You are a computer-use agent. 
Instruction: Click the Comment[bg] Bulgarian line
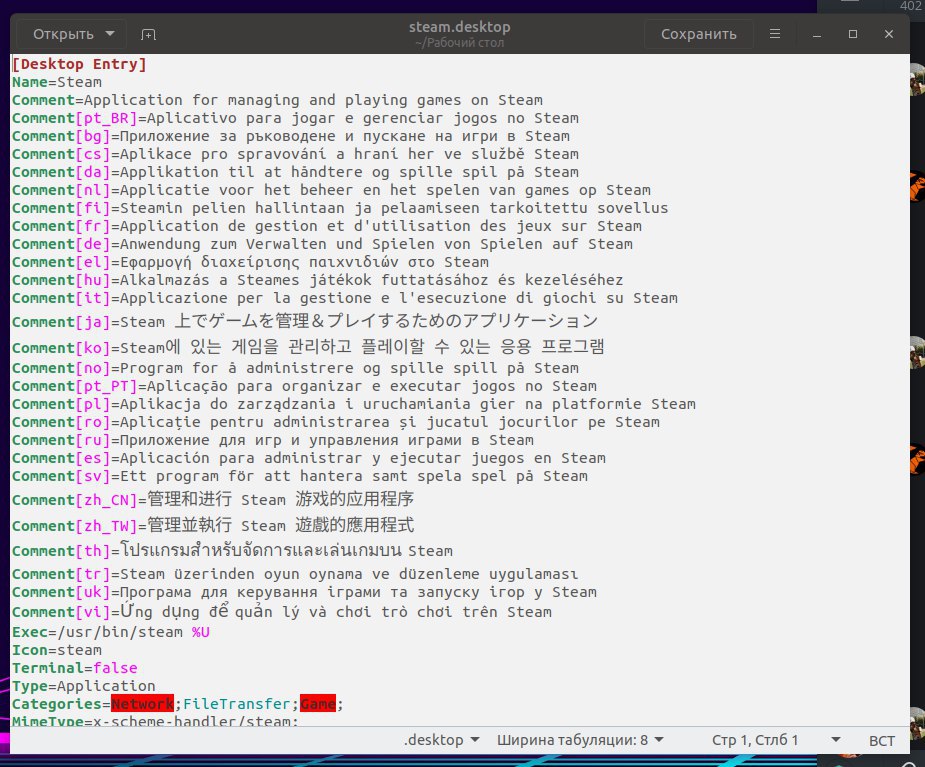pos(291,136)
